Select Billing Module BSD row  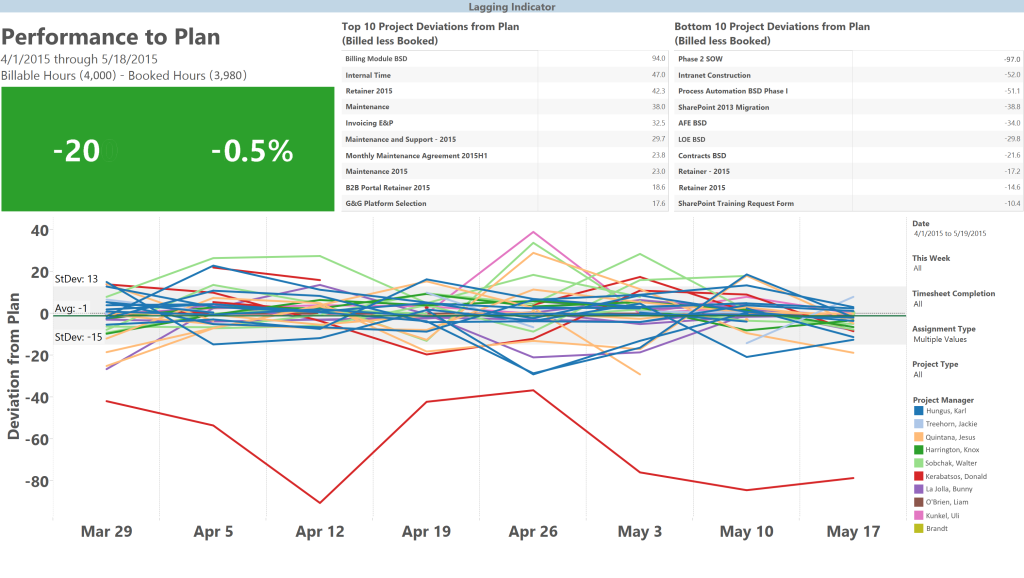505,59
